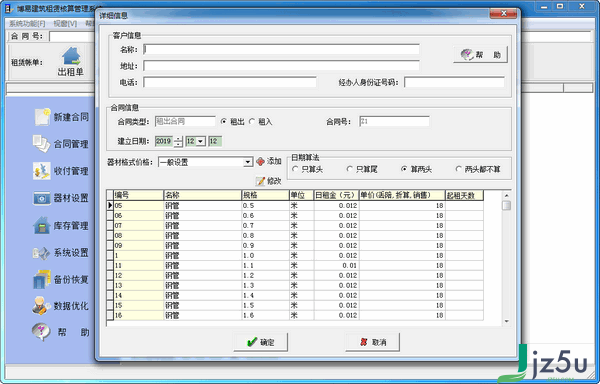Click the table scrollbar thumb

pos(507,205)
